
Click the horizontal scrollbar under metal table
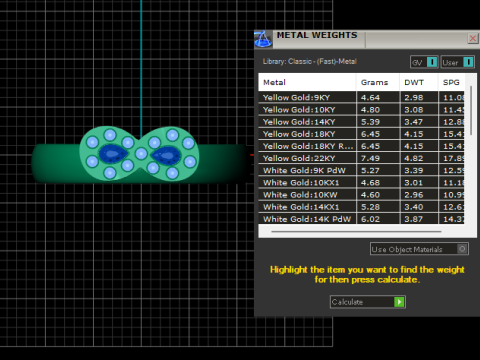pos(356,231)
